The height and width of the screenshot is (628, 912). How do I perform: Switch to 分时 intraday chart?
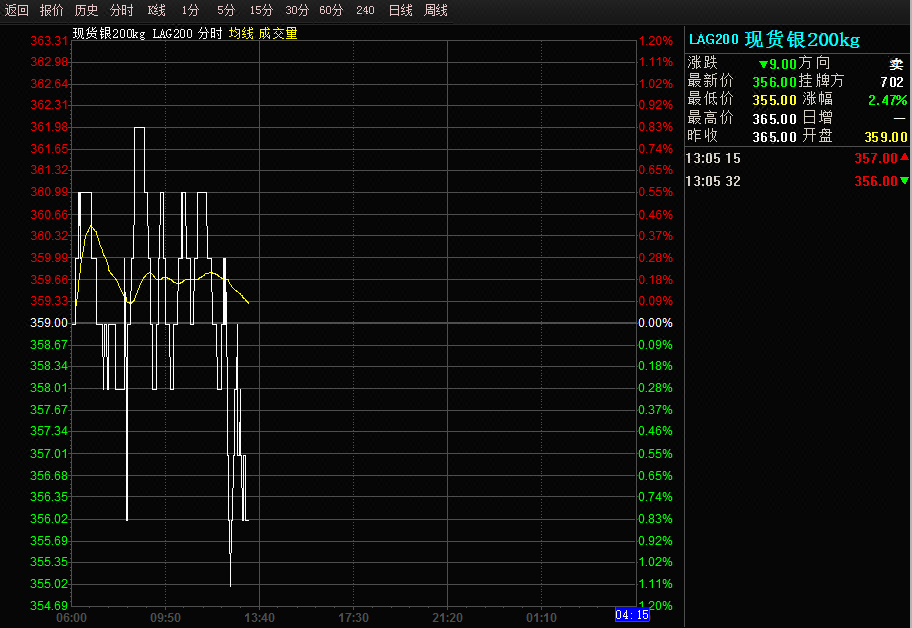[121, 10]
